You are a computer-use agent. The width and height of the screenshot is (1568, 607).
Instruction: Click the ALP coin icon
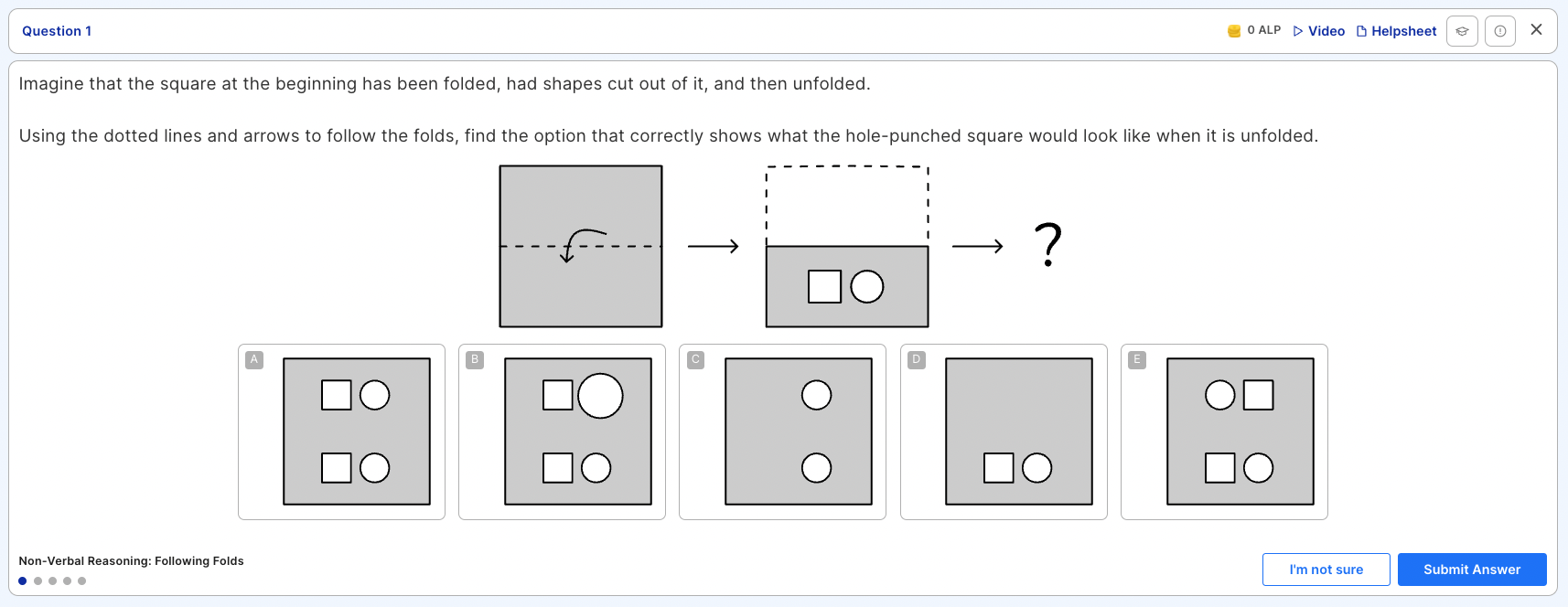click(1234, 31)
